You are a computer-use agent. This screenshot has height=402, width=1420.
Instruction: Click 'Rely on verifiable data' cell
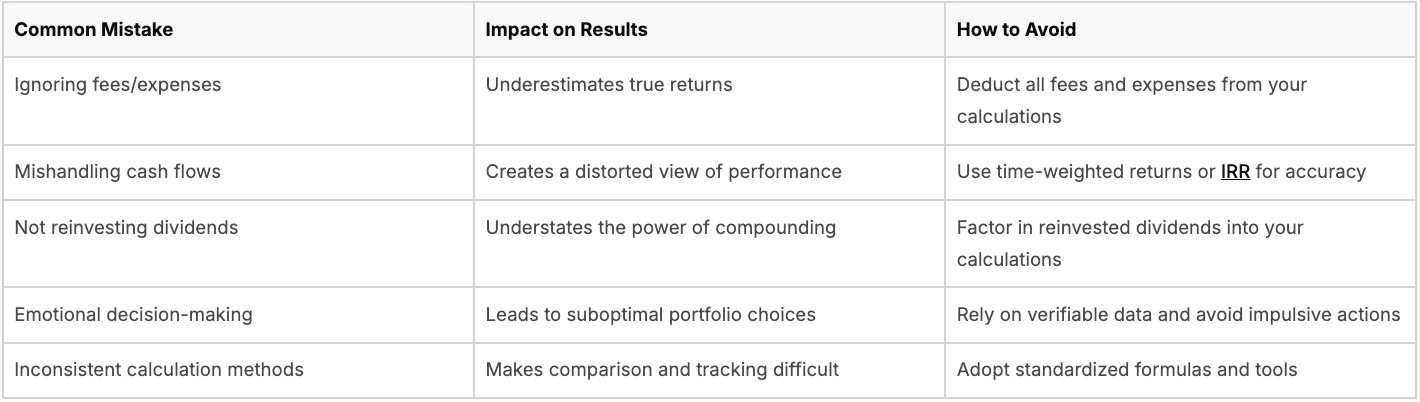1178,314
